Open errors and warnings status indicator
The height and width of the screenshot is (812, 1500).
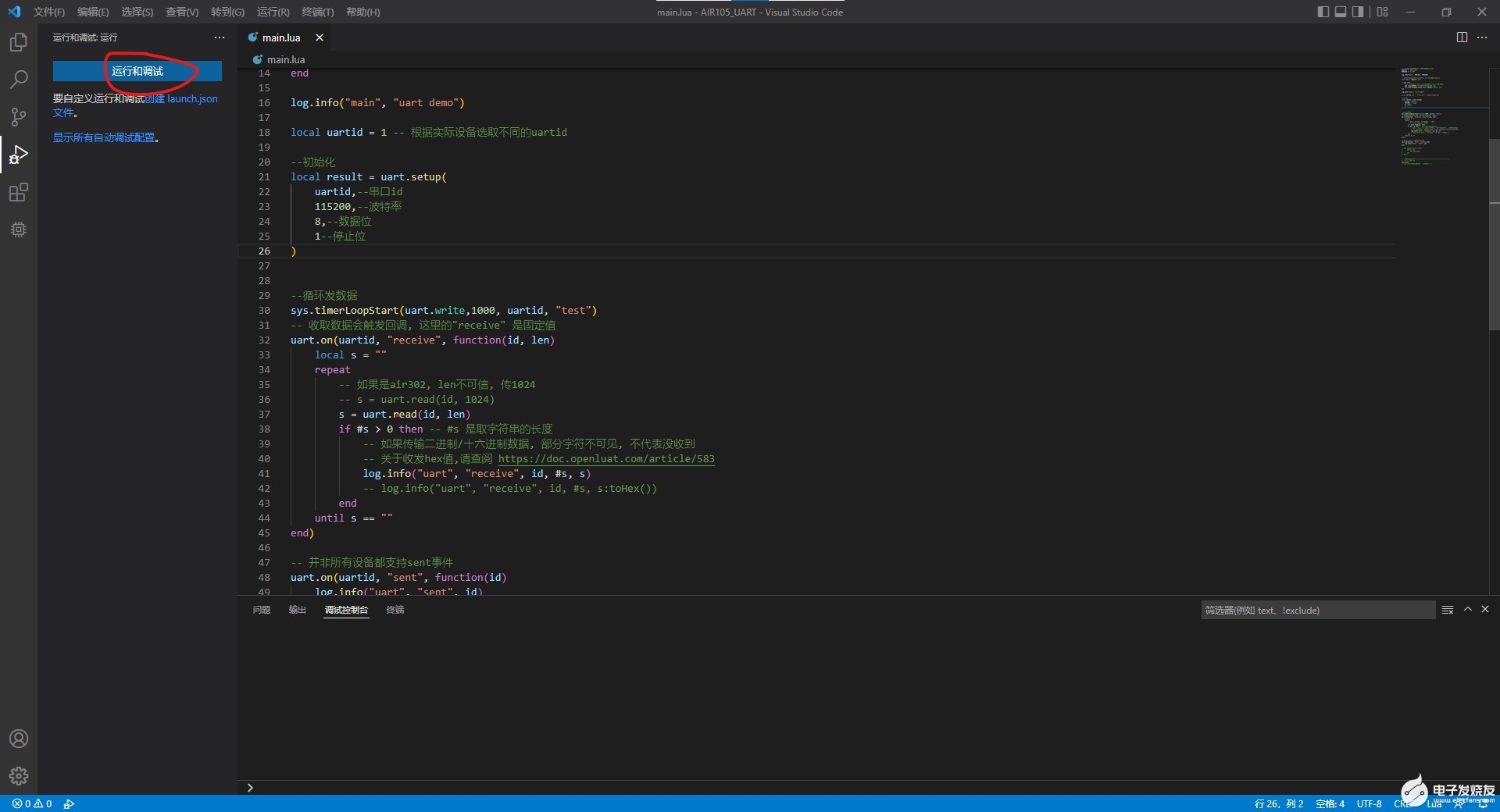(32, 803)
